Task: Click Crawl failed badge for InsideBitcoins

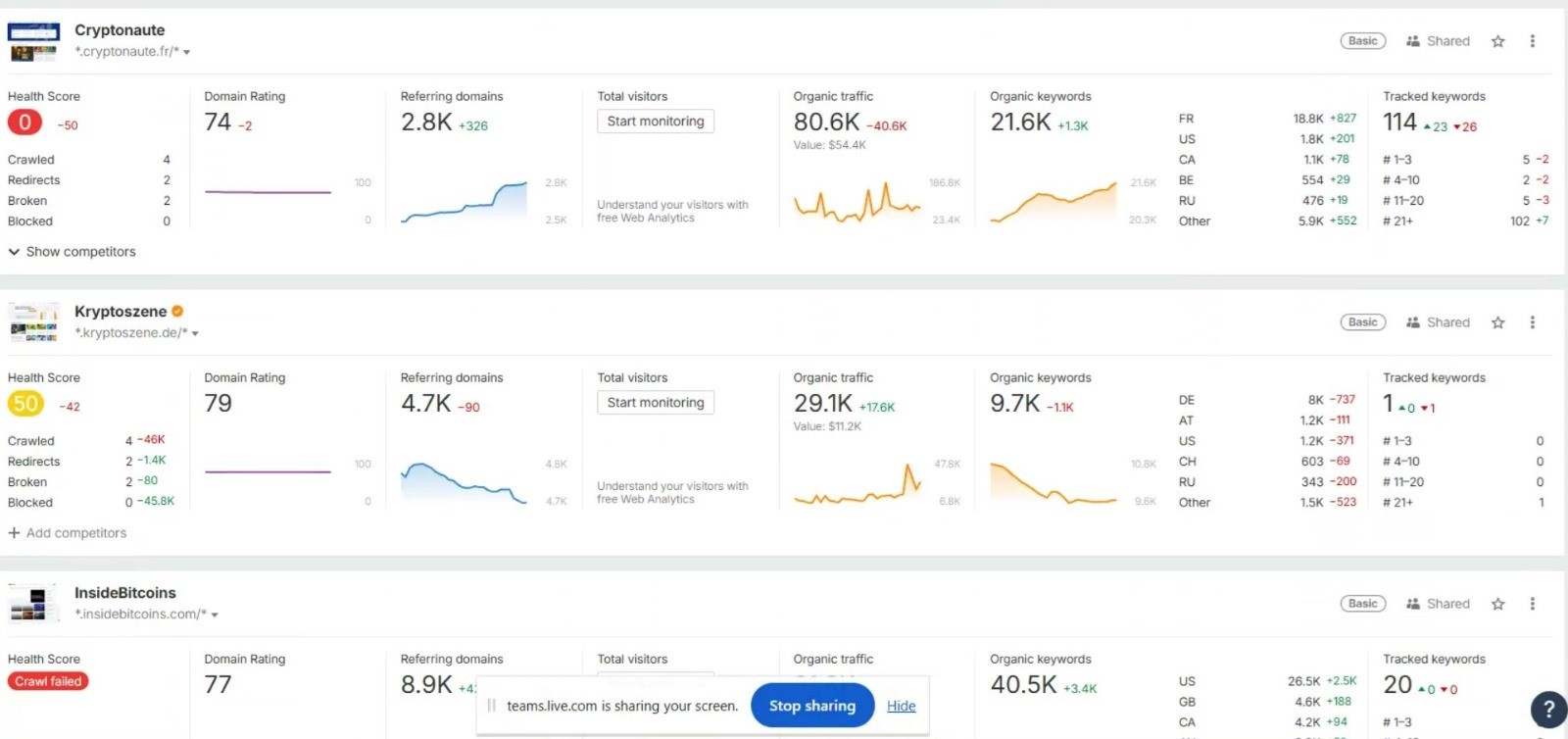Action: point(48,681)
